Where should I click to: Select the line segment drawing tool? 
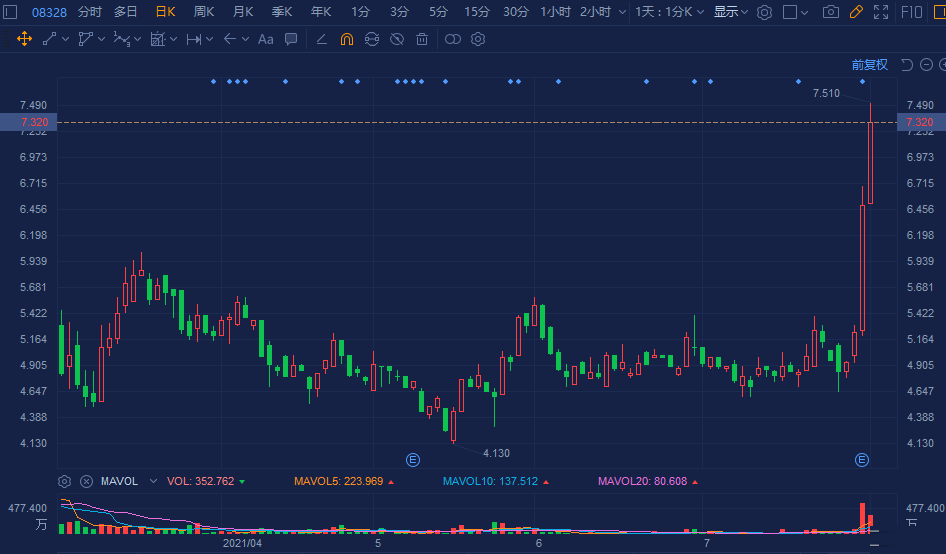click(49, 39)
